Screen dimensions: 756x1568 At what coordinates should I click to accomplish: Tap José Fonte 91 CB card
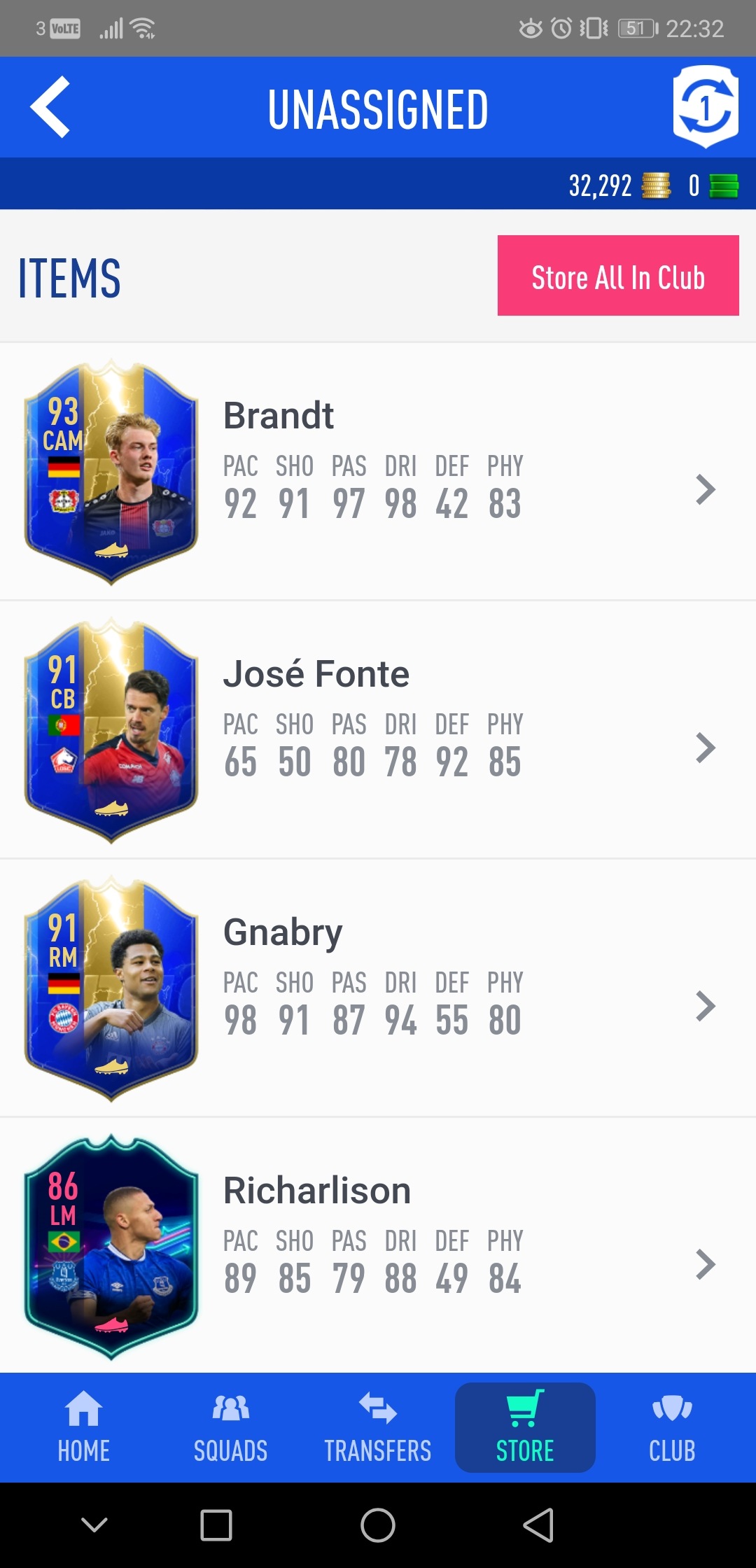tap(111, 731)
